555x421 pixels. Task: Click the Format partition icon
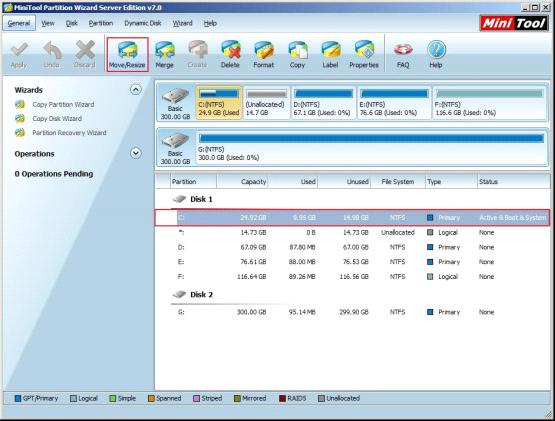coord(264,55)
